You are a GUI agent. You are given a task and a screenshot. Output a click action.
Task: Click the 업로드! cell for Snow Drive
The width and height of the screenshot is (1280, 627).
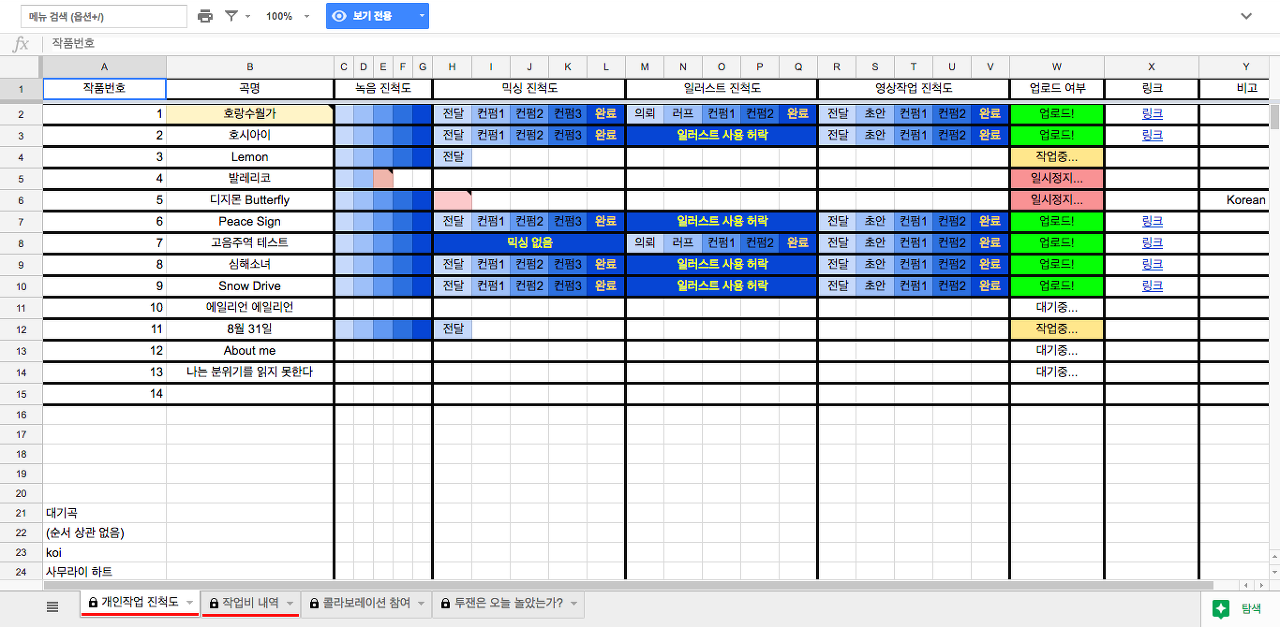tap(1056, 286)
